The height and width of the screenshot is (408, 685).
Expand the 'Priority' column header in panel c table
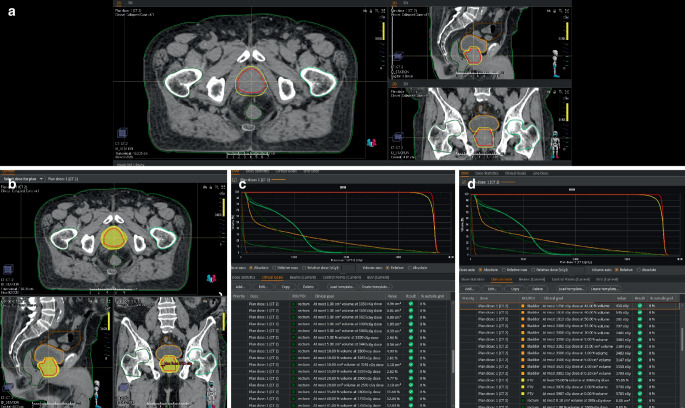click(238, 296)
